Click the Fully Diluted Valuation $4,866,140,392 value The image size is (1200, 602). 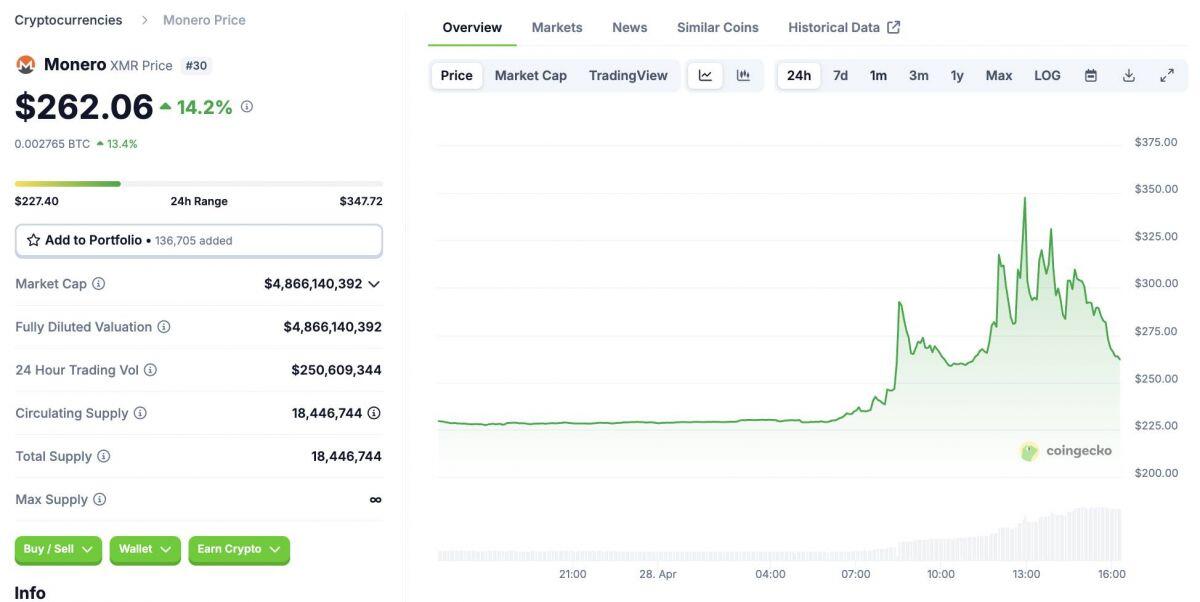(x=333, y=327)
